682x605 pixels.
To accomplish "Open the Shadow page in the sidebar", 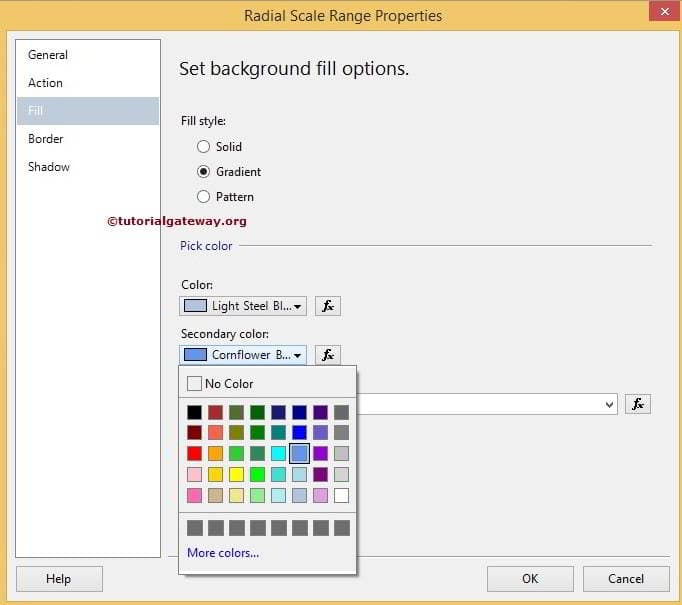I will 49,167.
